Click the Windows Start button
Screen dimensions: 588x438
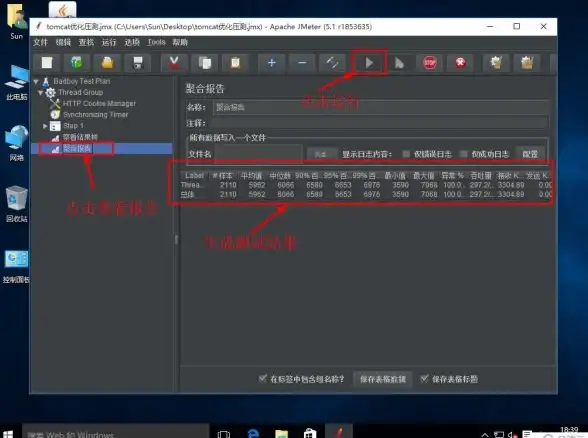click(x=8, y=434)
